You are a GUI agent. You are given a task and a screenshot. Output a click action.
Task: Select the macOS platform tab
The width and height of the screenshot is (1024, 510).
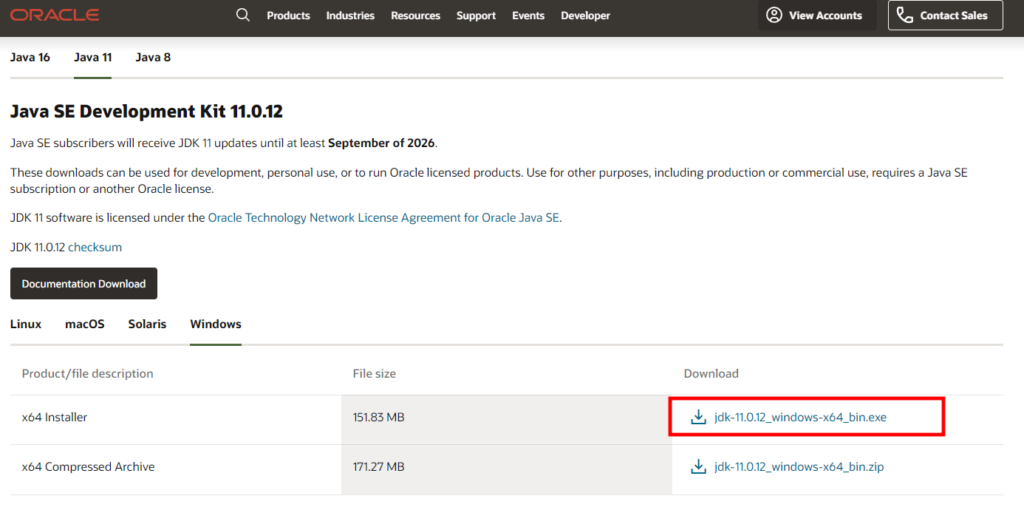(x=85, y=324)
